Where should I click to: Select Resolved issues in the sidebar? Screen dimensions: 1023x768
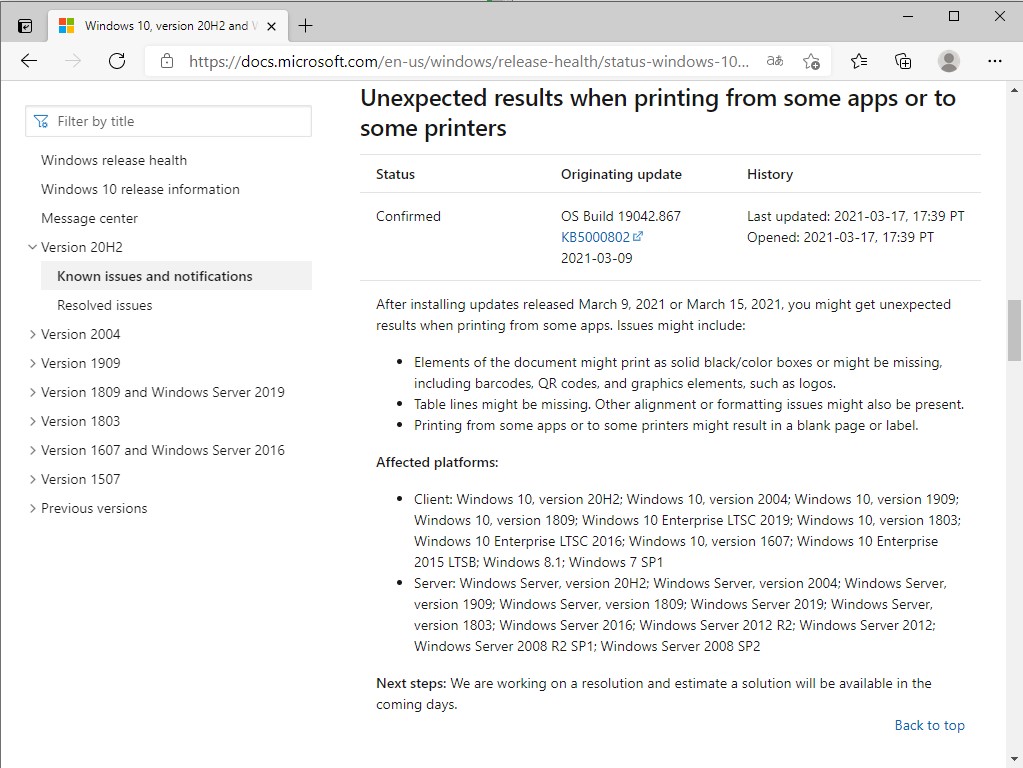coord(105,304)
